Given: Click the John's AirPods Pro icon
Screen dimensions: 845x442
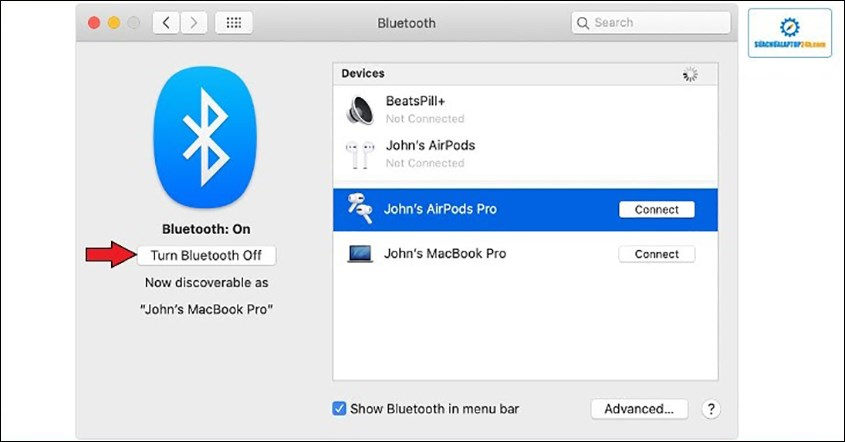Looking at the screenshot, I should pos(359,209).
